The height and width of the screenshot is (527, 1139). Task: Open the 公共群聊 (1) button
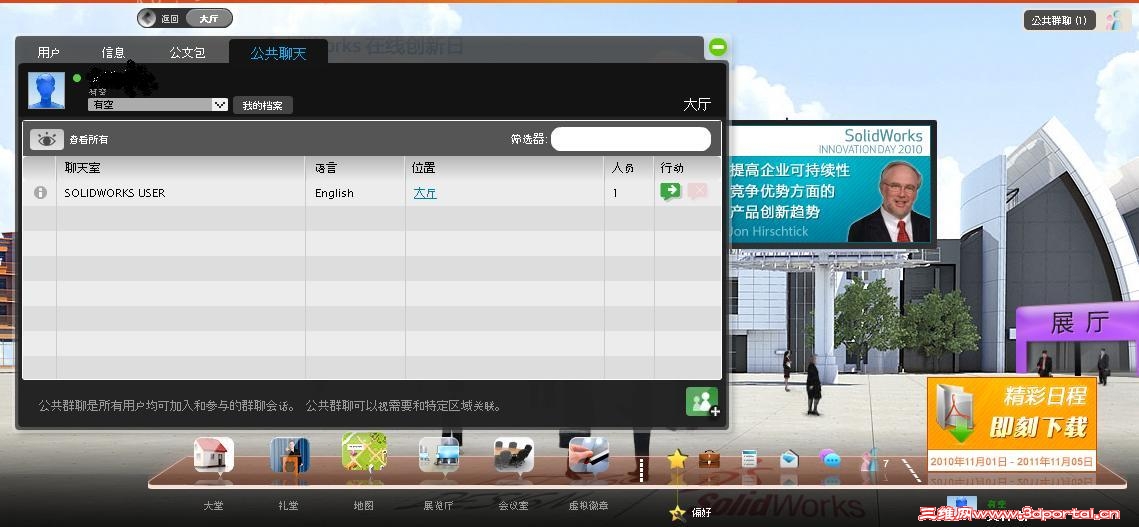(1059, 20)
